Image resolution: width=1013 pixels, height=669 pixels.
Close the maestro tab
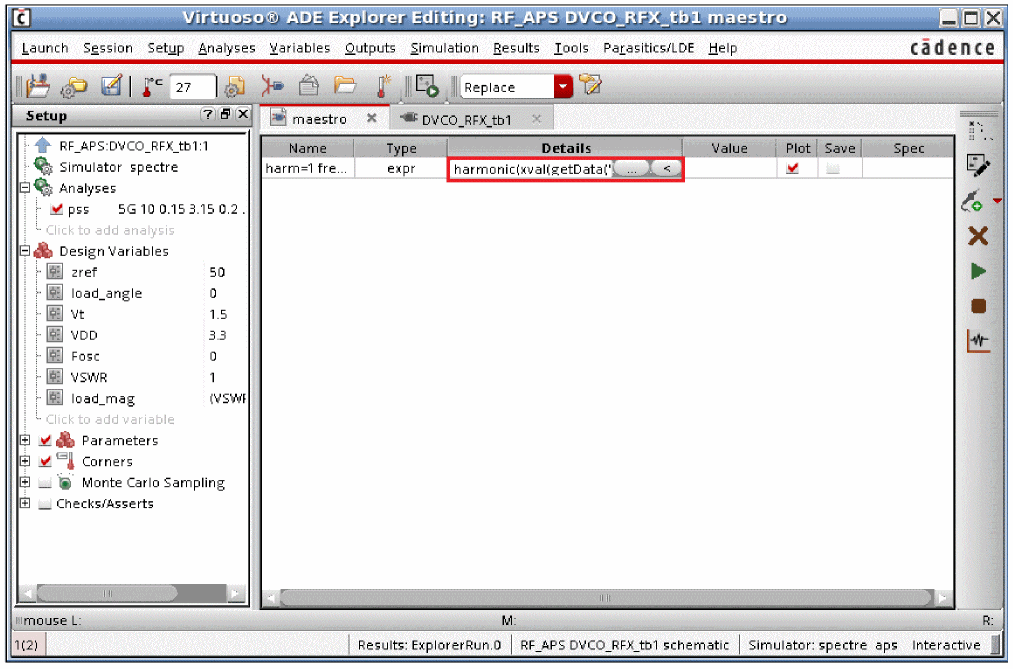click(x=371, y=118)
